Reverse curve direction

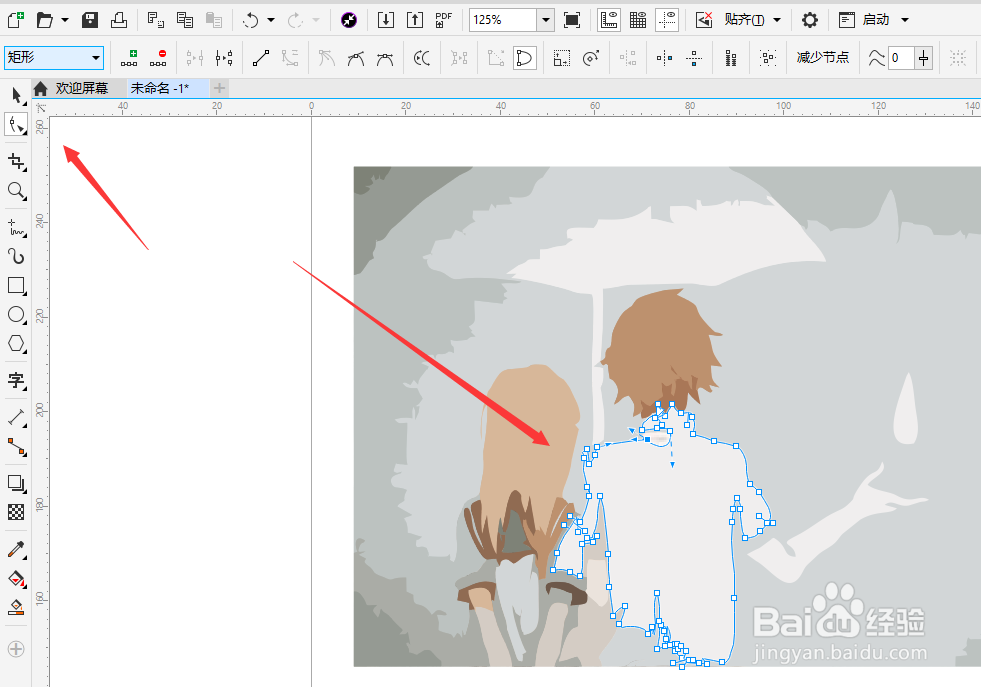click(422, 58)
